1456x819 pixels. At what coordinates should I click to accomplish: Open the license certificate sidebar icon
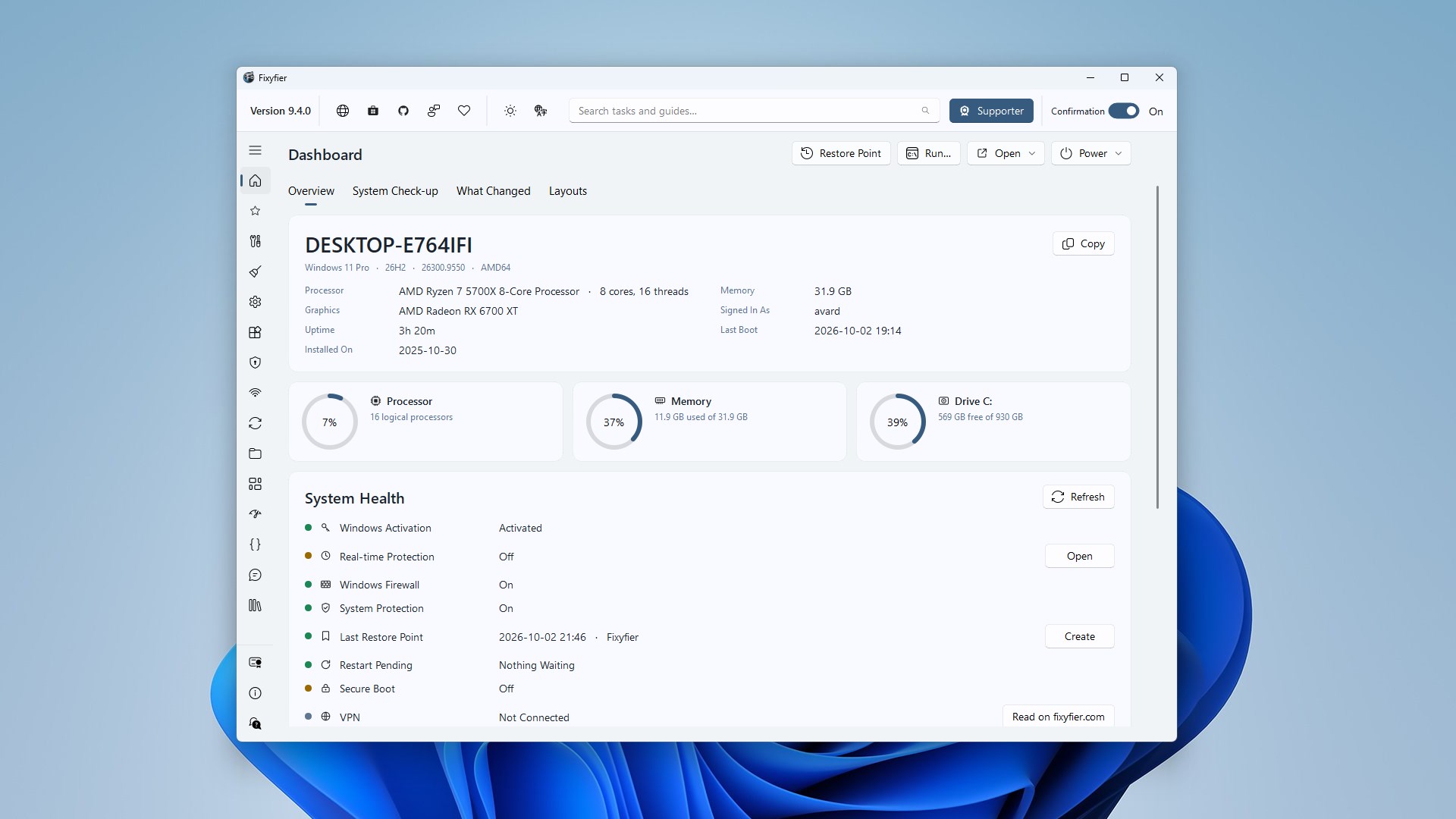(256, 663)
